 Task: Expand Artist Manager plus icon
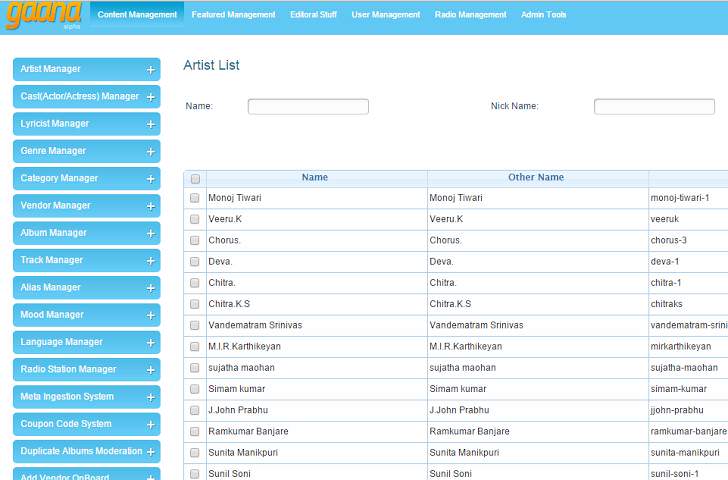151,70
